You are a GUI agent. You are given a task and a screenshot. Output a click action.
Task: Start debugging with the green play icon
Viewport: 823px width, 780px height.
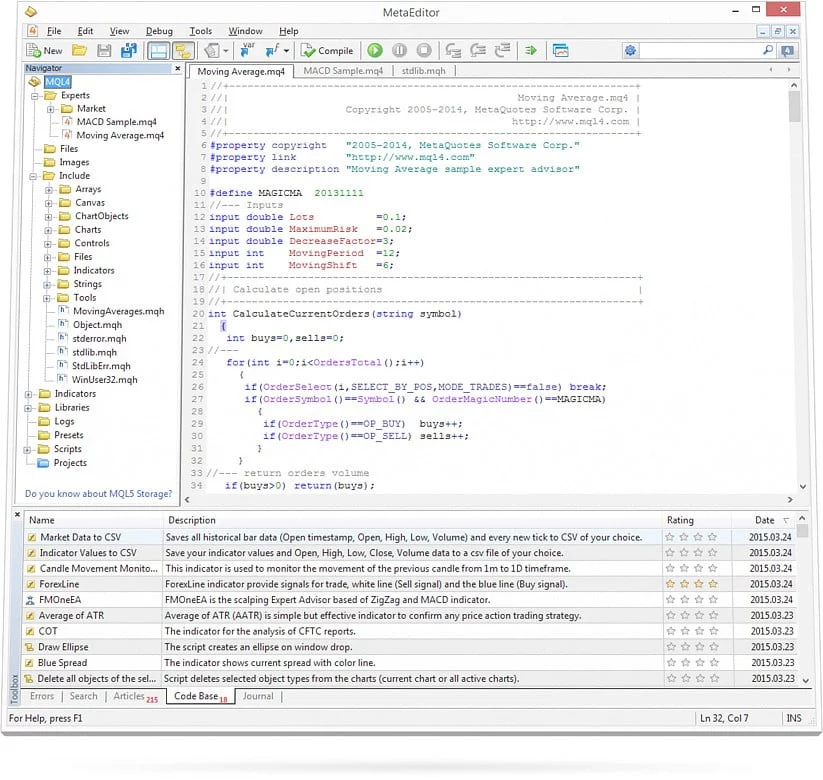pyautogui.click(x=374, y=50)
